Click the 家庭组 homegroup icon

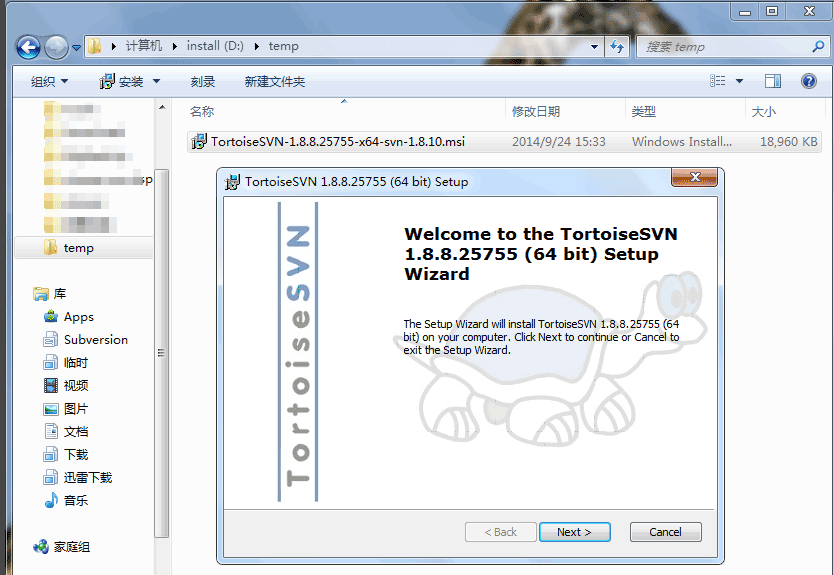[x=40, y=547]
